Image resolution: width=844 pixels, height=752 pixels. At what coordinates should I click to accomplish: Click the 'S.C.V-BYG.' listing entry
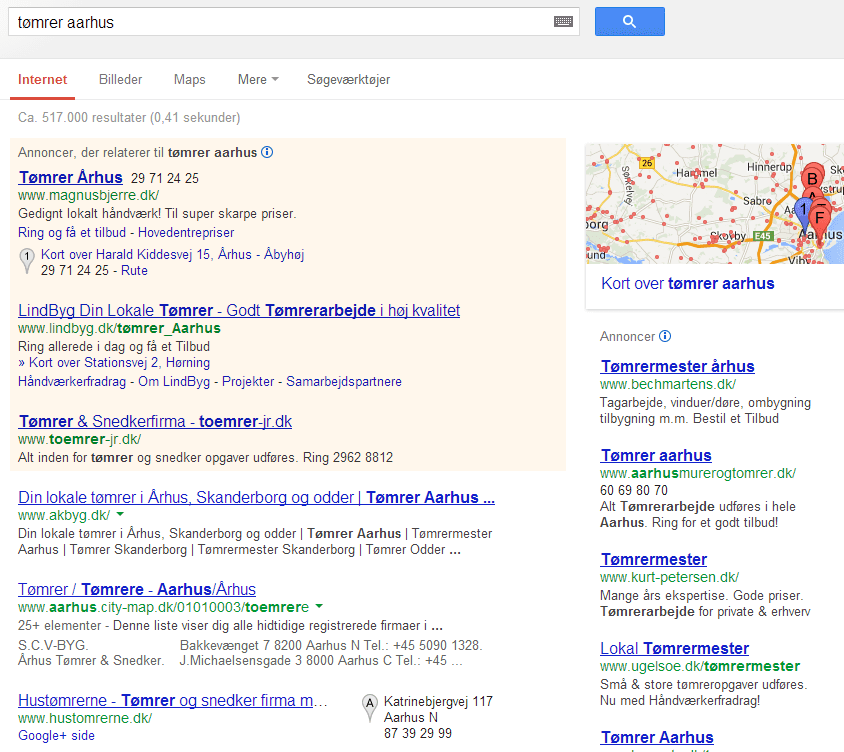coord(53,645)
